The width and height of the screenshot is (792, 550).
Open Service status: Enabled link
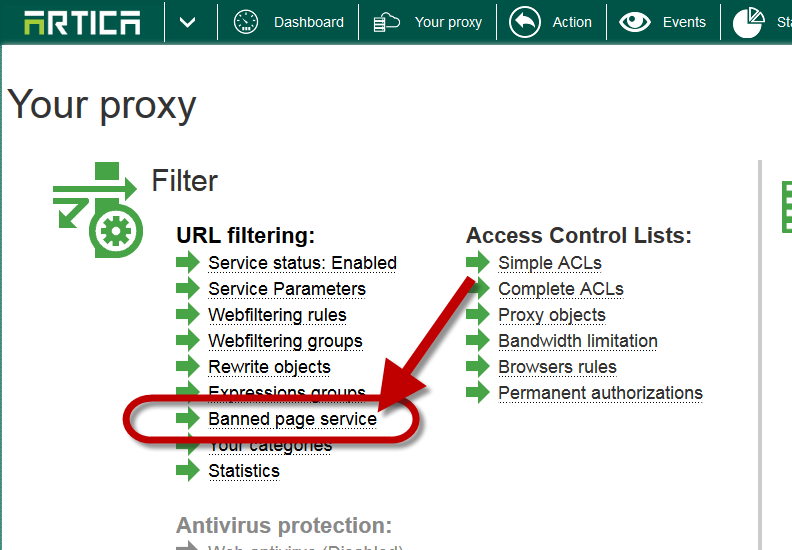click(x=302, y=263)
